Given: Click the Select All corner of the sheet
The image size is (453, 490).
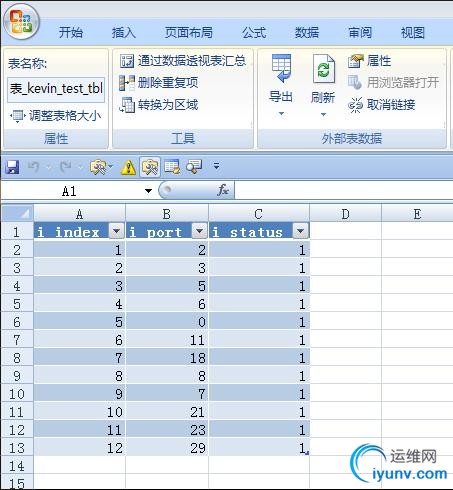Looking at the screenshot, I should click(x=17, y=214).
